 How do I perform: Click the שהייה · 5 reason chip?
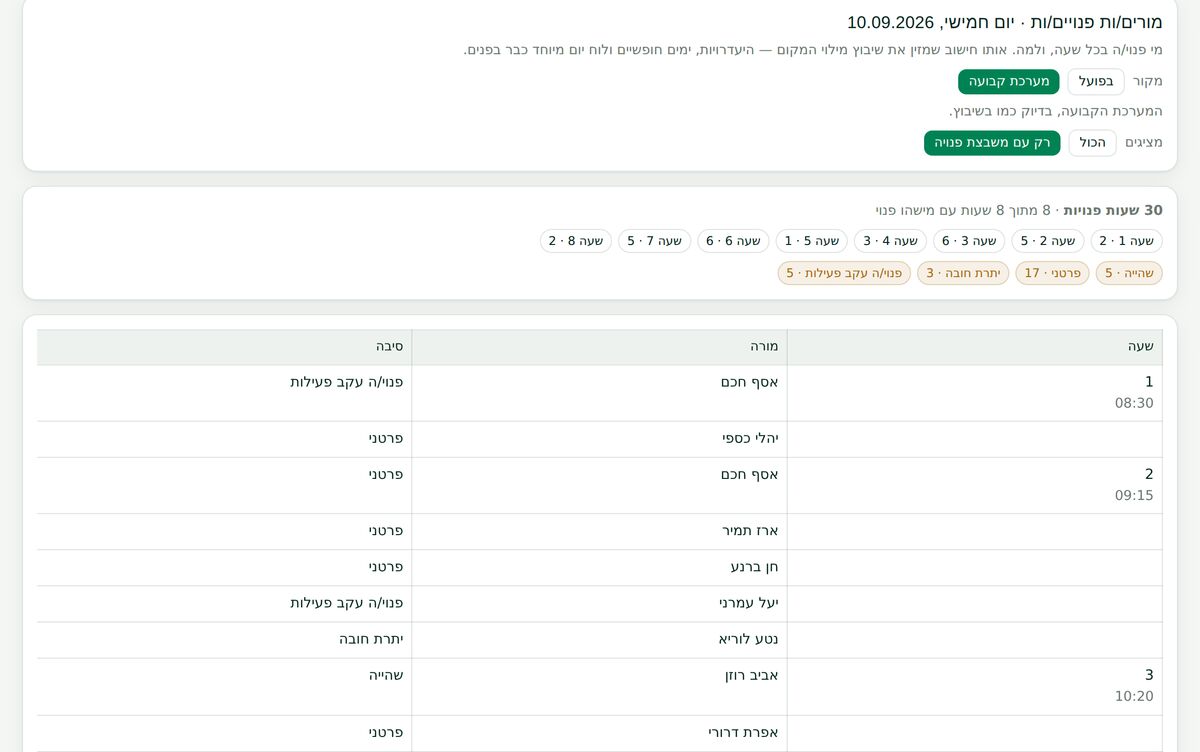pos(1129,273)
